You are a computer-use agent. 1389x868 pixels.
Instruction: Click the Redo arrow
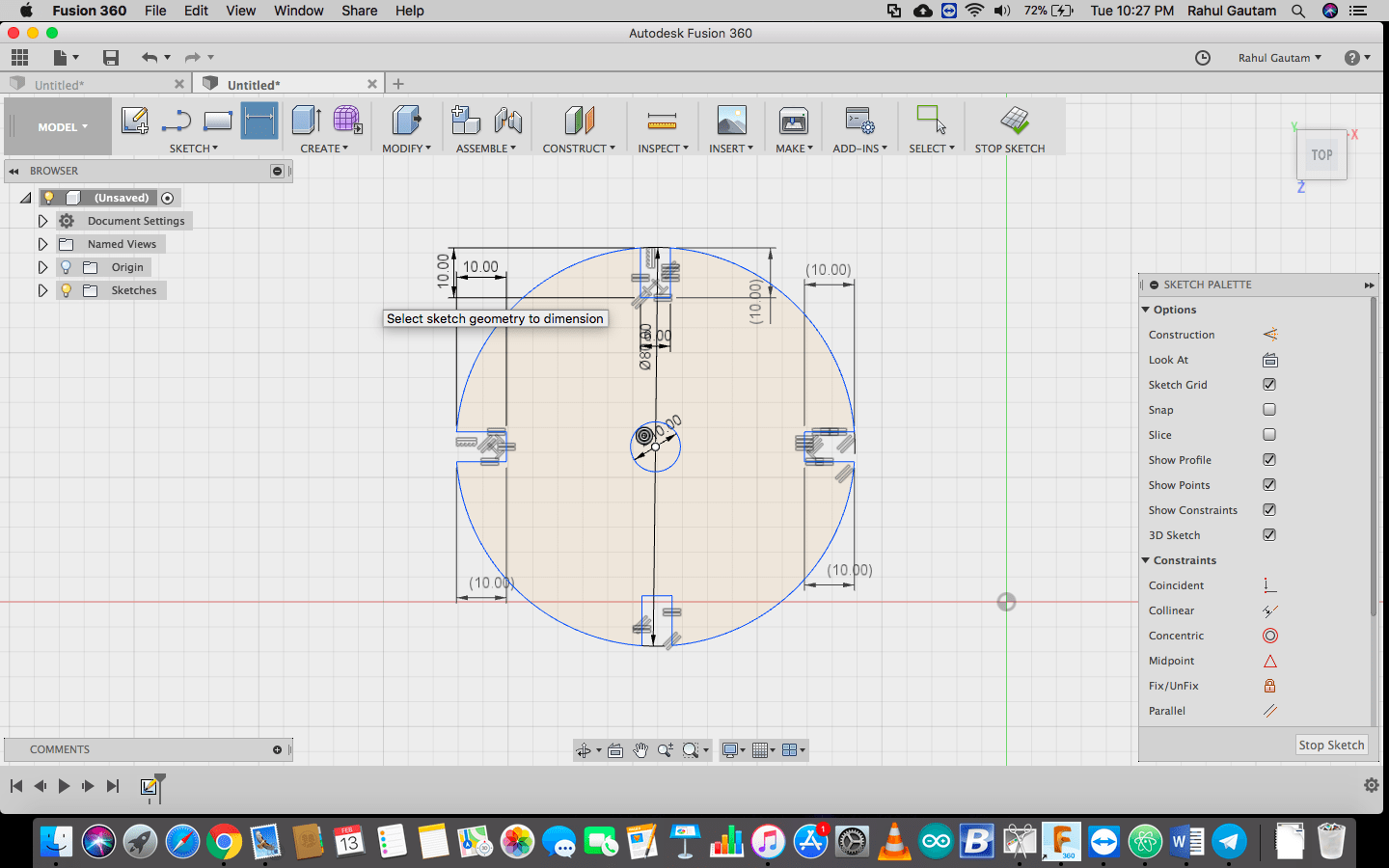pos(193,58)
